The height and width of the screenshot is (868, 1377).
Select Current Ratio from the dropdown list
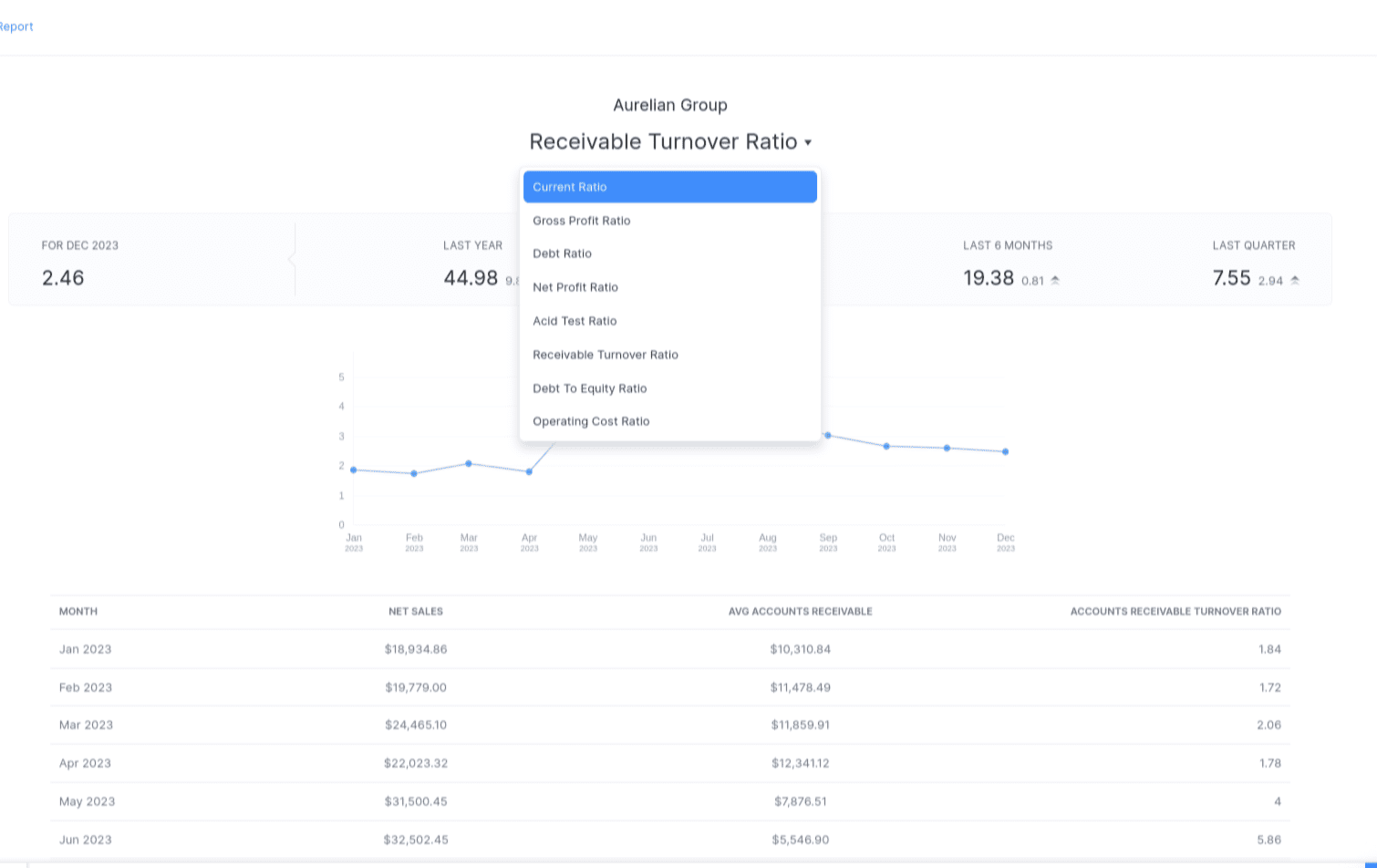pyautogui.click(x=670, y=187)
